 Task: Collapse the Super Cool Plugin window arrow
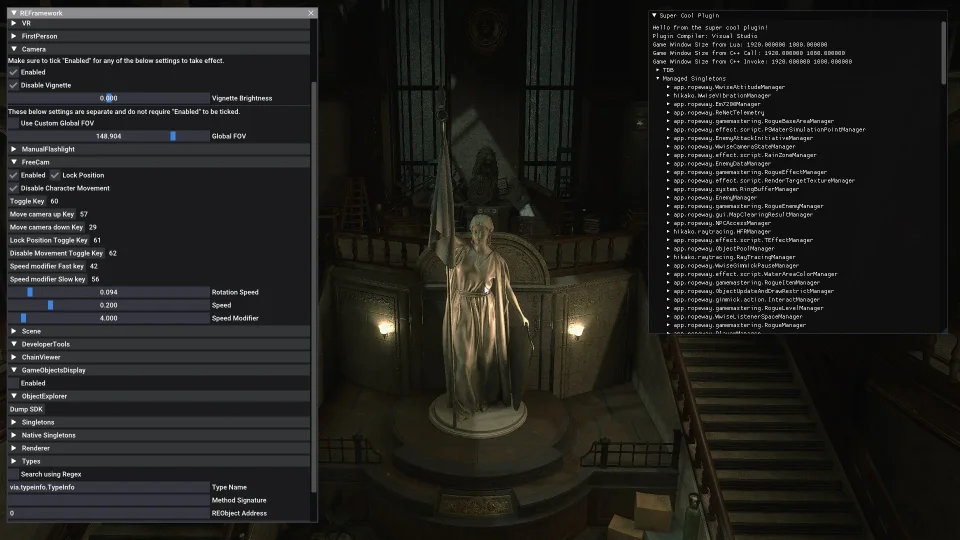click(654, 15)
